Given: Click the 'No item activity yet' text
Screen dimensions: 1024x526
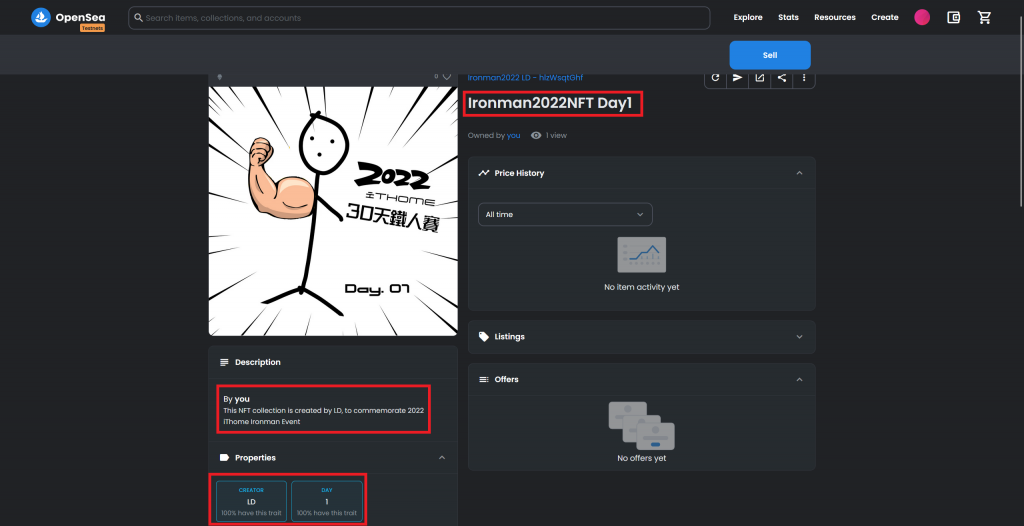Looking at the screenshot, I should click(641, 287).
